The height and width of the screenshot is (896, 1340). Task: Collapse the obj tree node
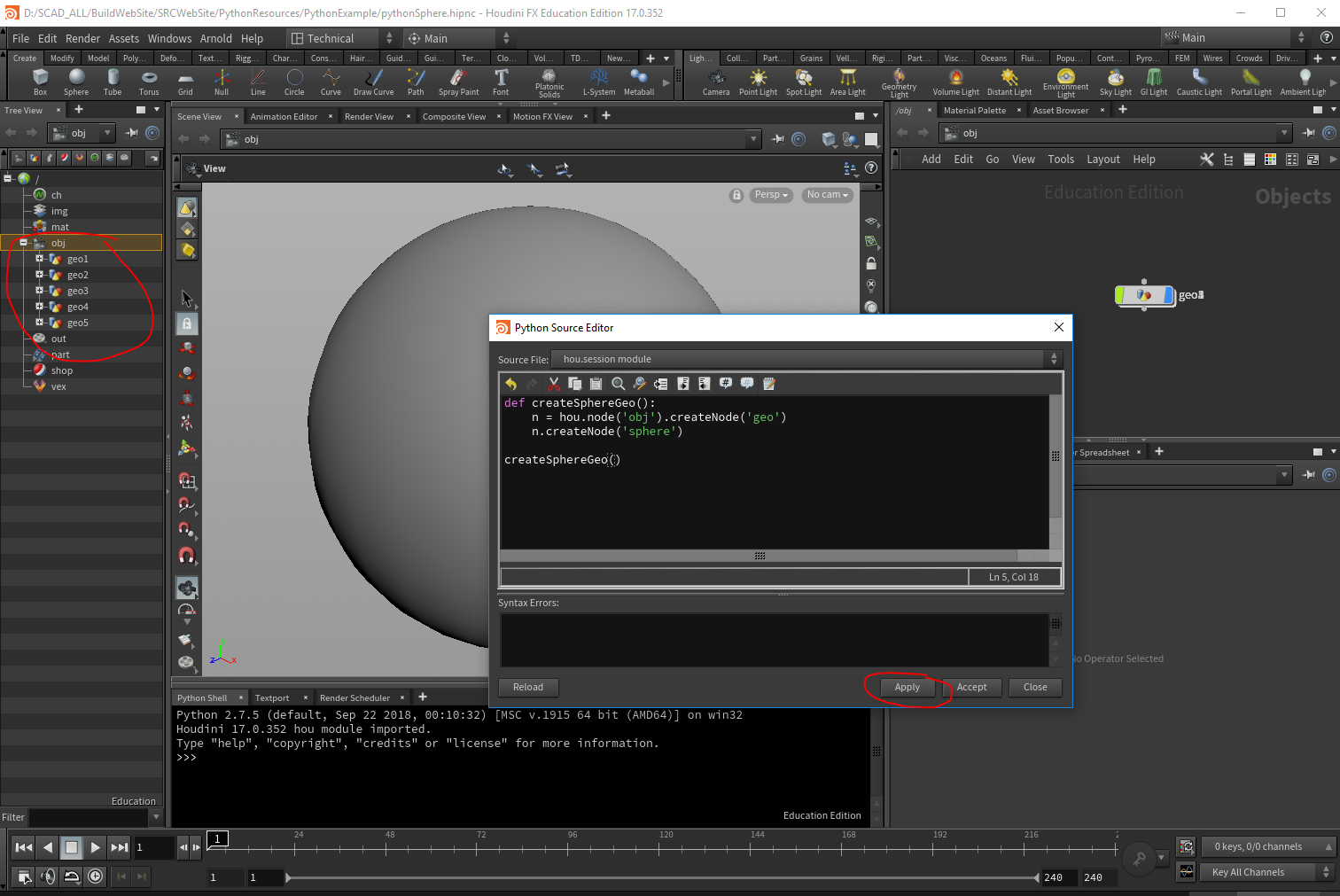24,243
